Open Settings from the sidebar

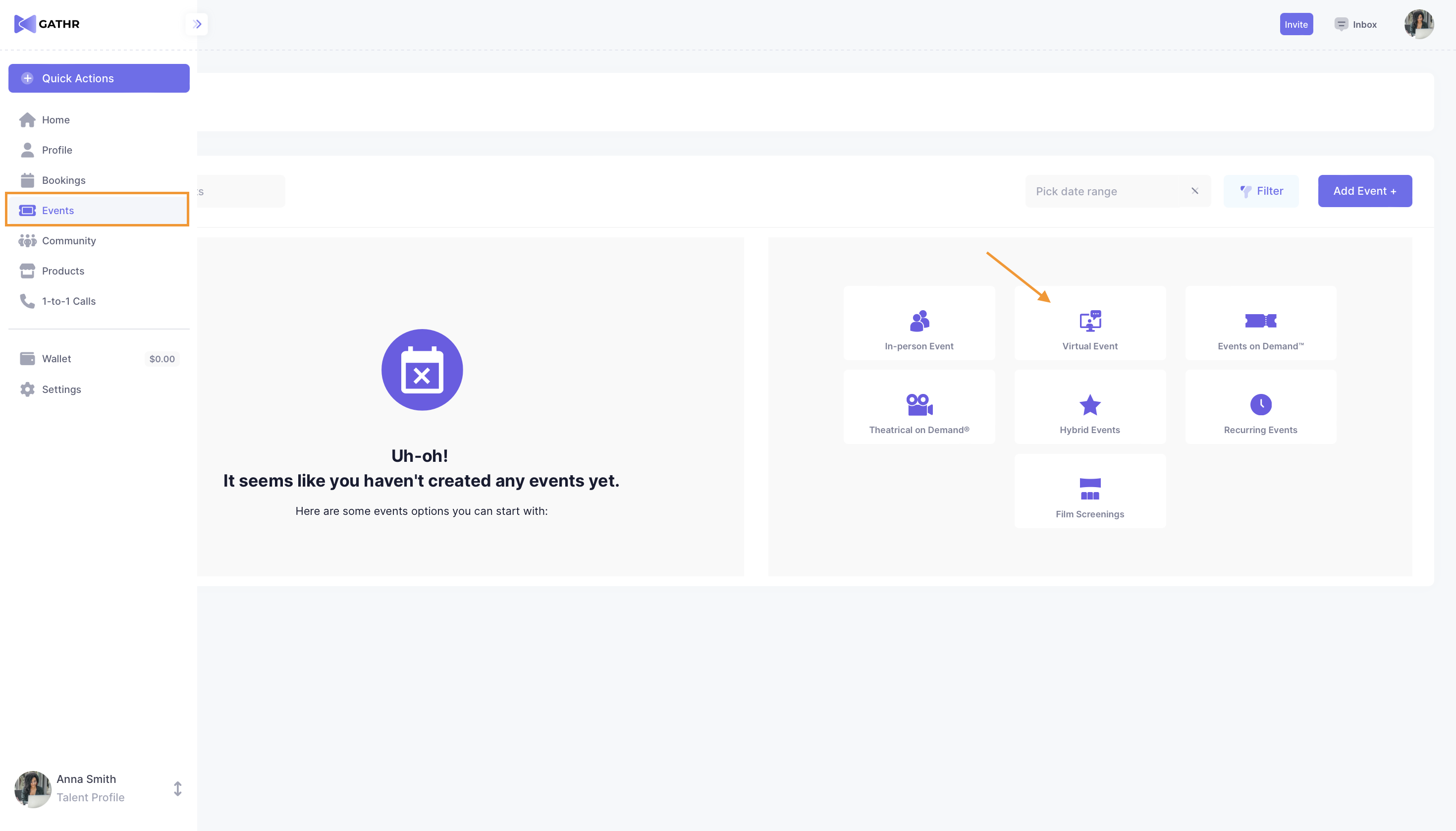click(x=61, y=389)
